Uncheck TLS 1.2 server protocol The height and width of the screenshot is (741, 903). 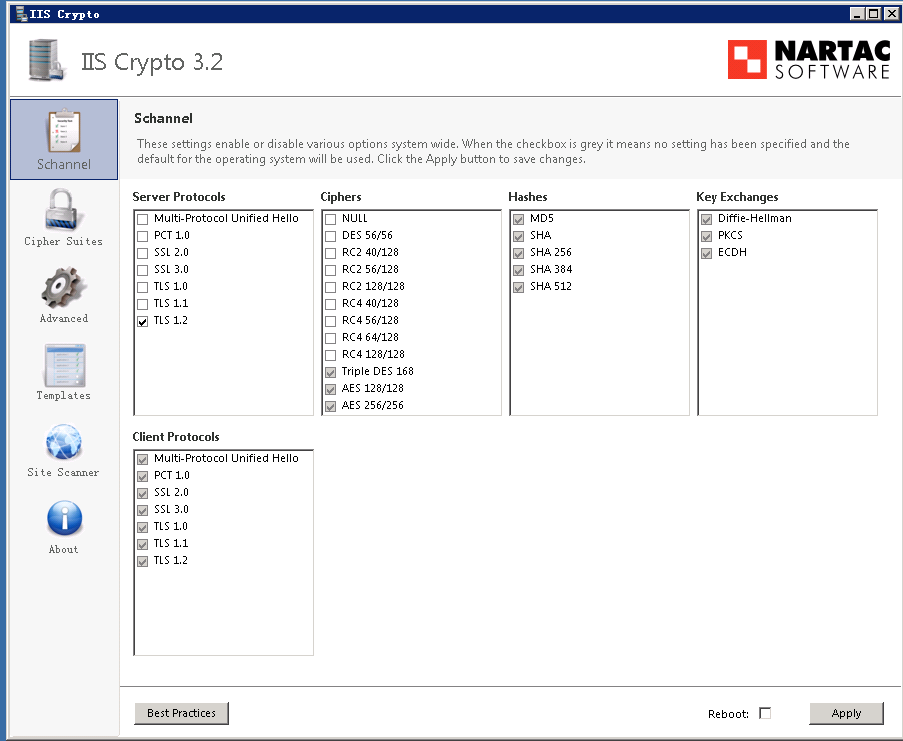[143, 321]
